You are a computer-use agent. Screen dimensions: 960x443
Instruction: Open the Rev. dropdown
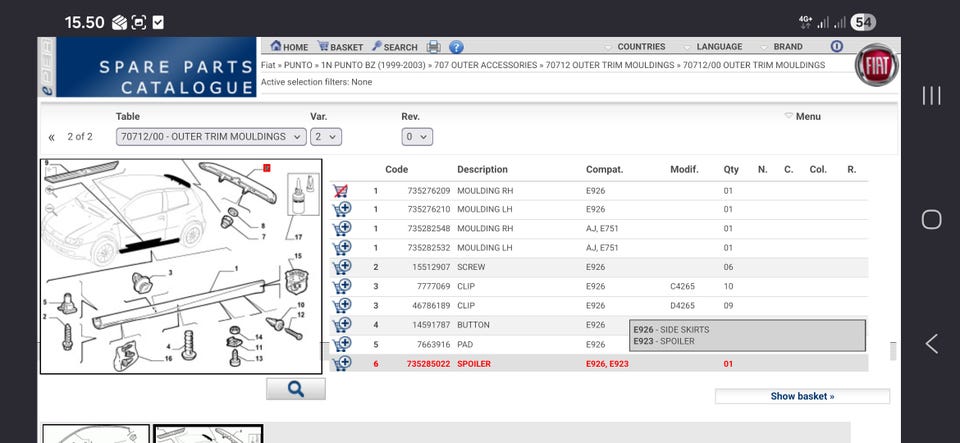(416, 137)
